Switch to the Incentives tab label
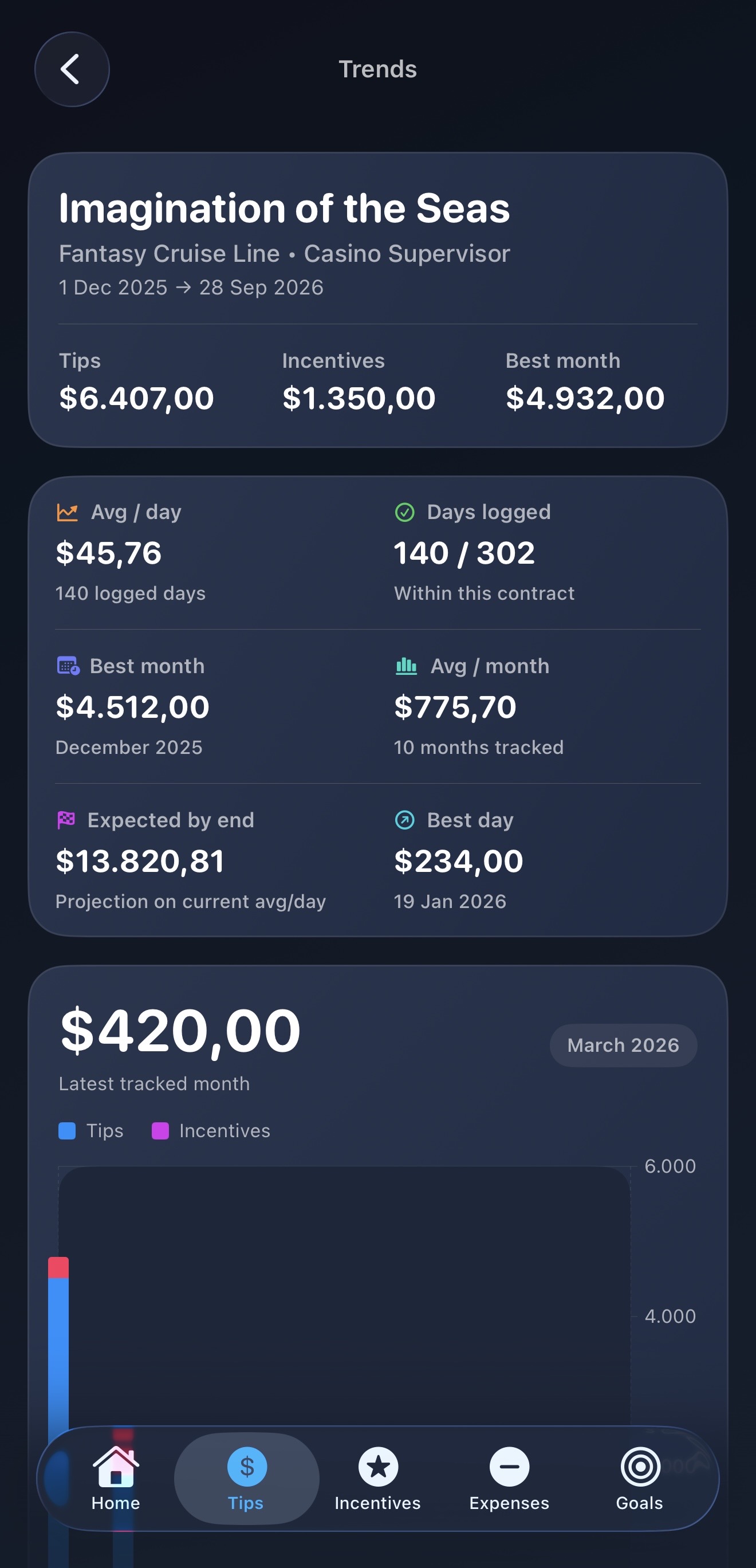The width and height of the screenshot is (756, 1568). tap(378, 1503)
